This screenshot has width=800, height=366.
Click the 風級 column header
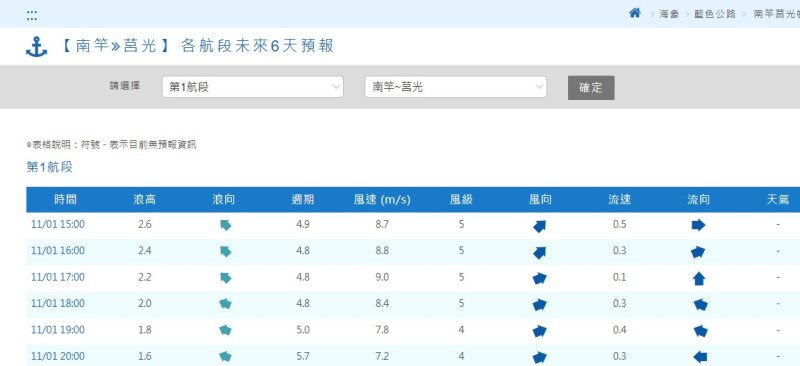pos(461,200)
